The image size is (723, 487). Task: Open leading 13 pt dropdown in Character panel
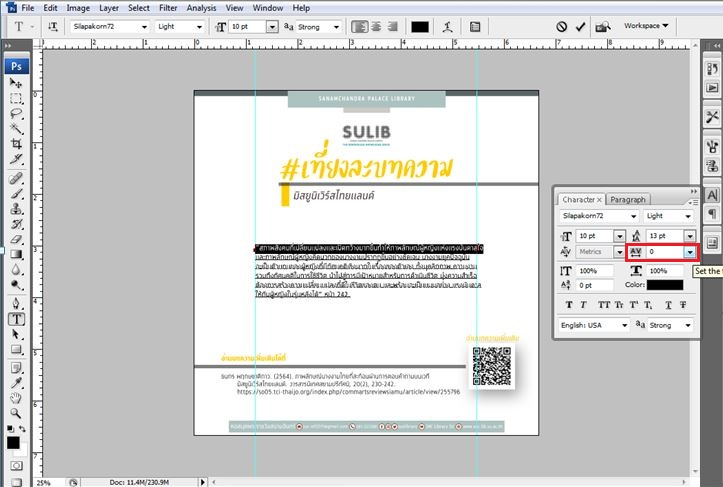tap(690, 236)
